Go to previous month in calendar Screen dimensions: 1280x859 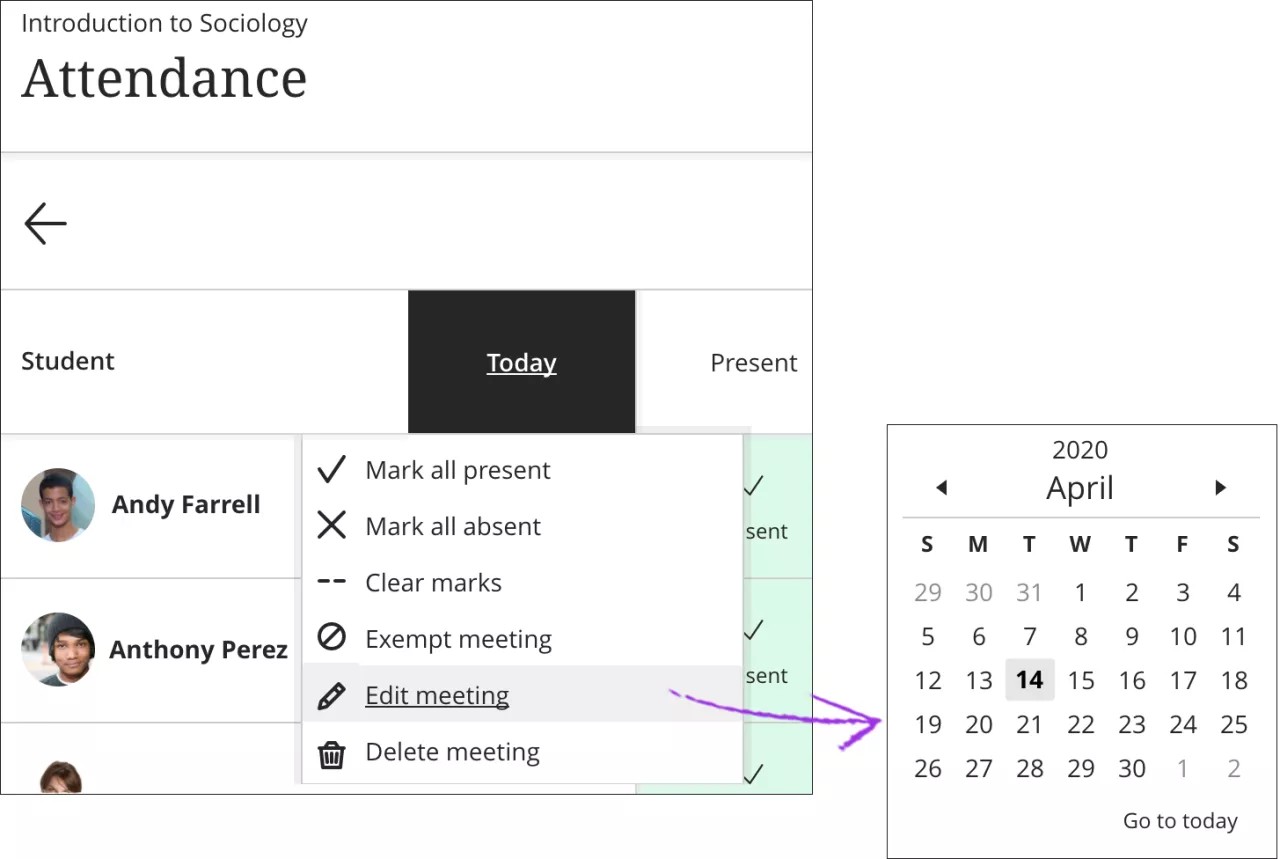941,488
